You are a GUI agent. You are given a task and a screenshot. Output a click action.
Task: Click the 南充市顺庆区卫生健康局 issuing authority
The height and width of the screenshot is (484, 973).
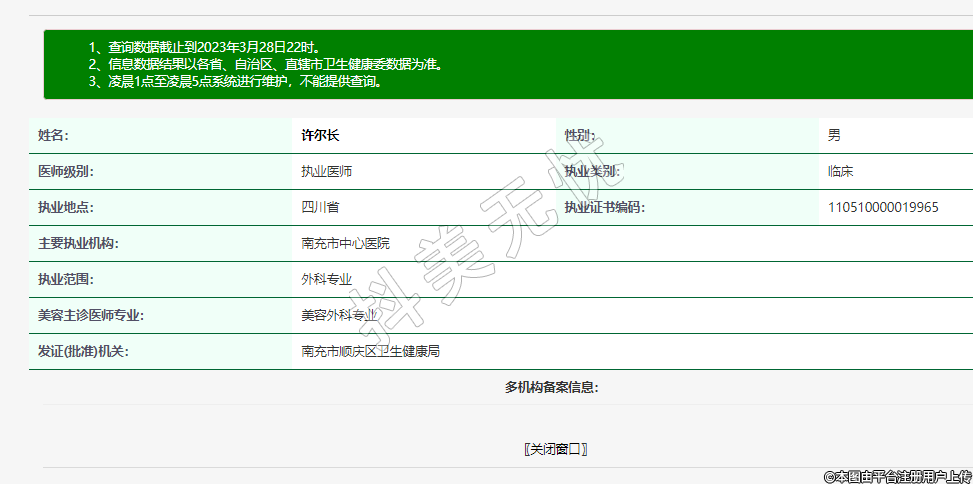coord(371,351)
